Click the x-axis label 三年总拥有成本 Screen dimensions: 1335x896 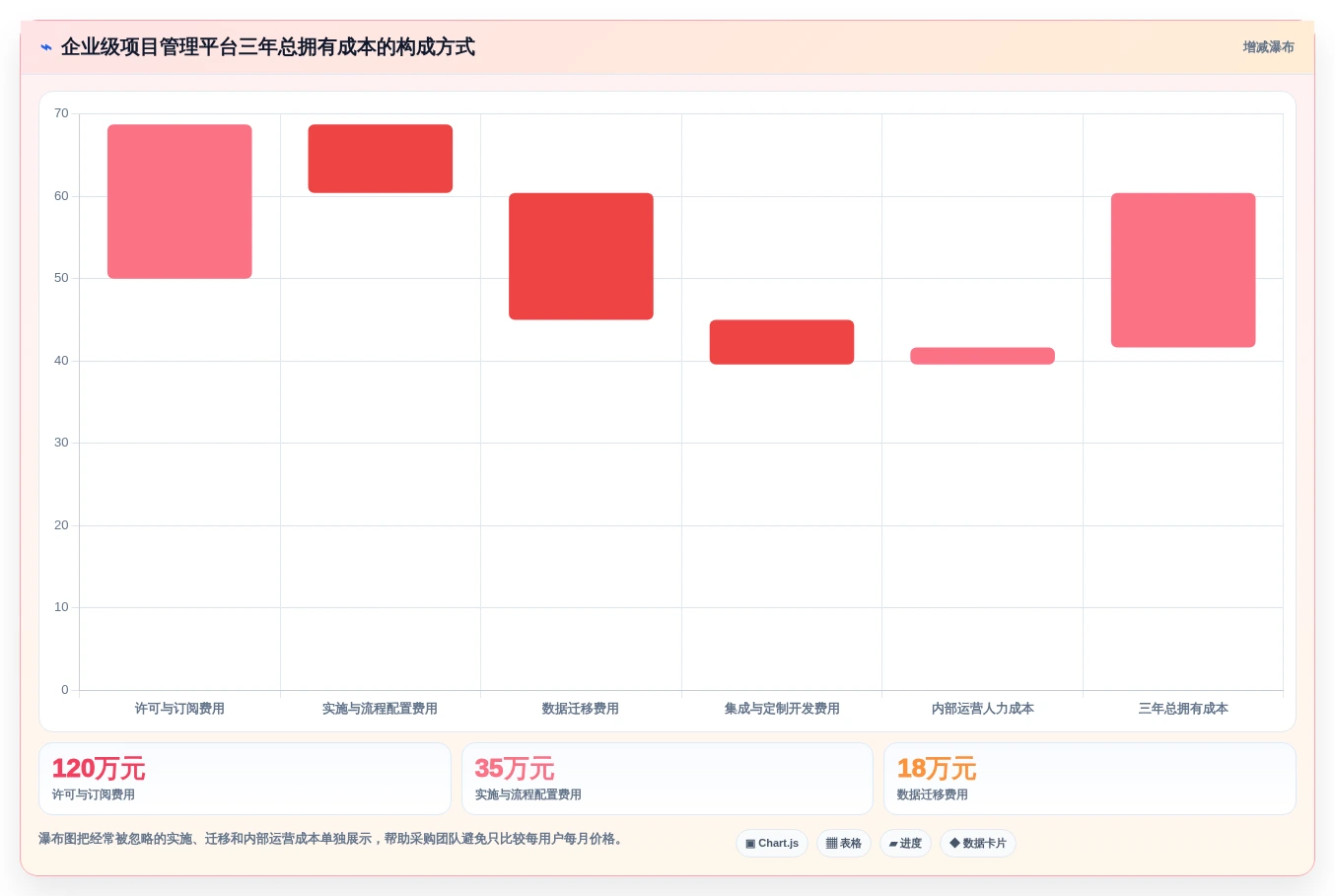coord(1183,709)
